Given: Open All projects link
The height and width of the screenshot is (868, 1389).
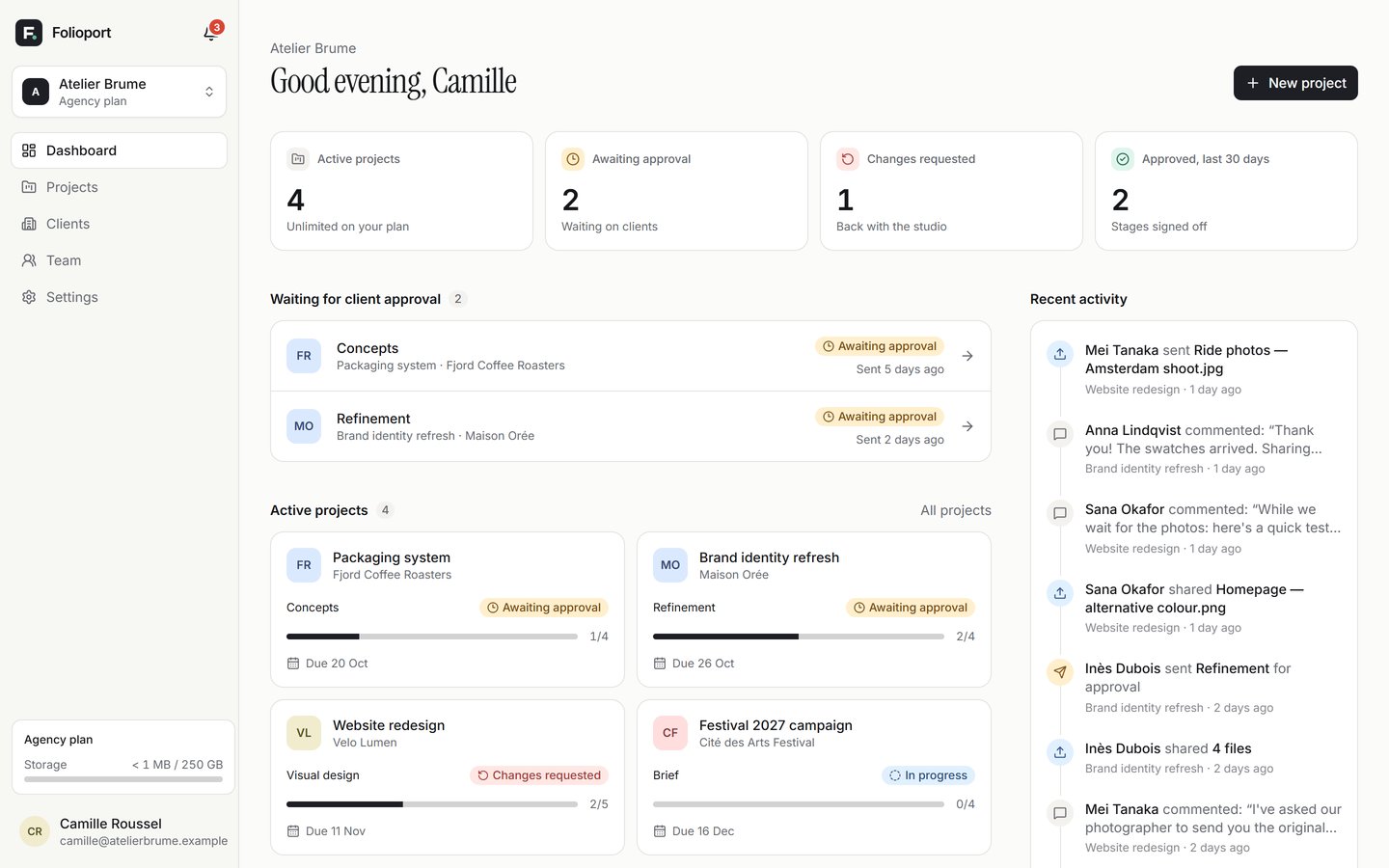Looking at the screenshot, I should pyautogui.click(x=955, y=510).
